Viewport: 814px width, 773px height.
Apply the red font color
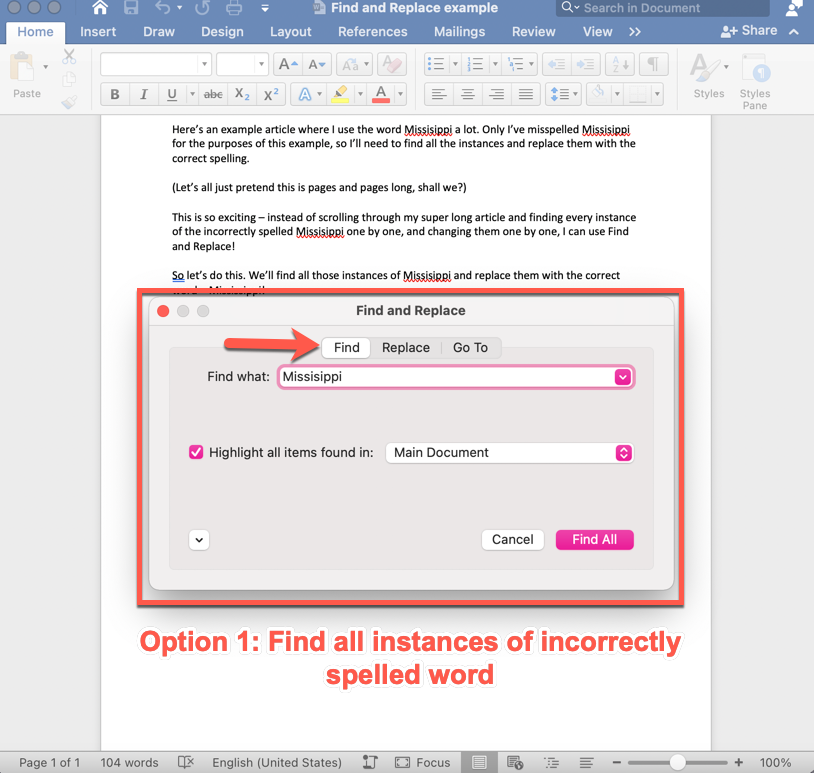(381, 94)
